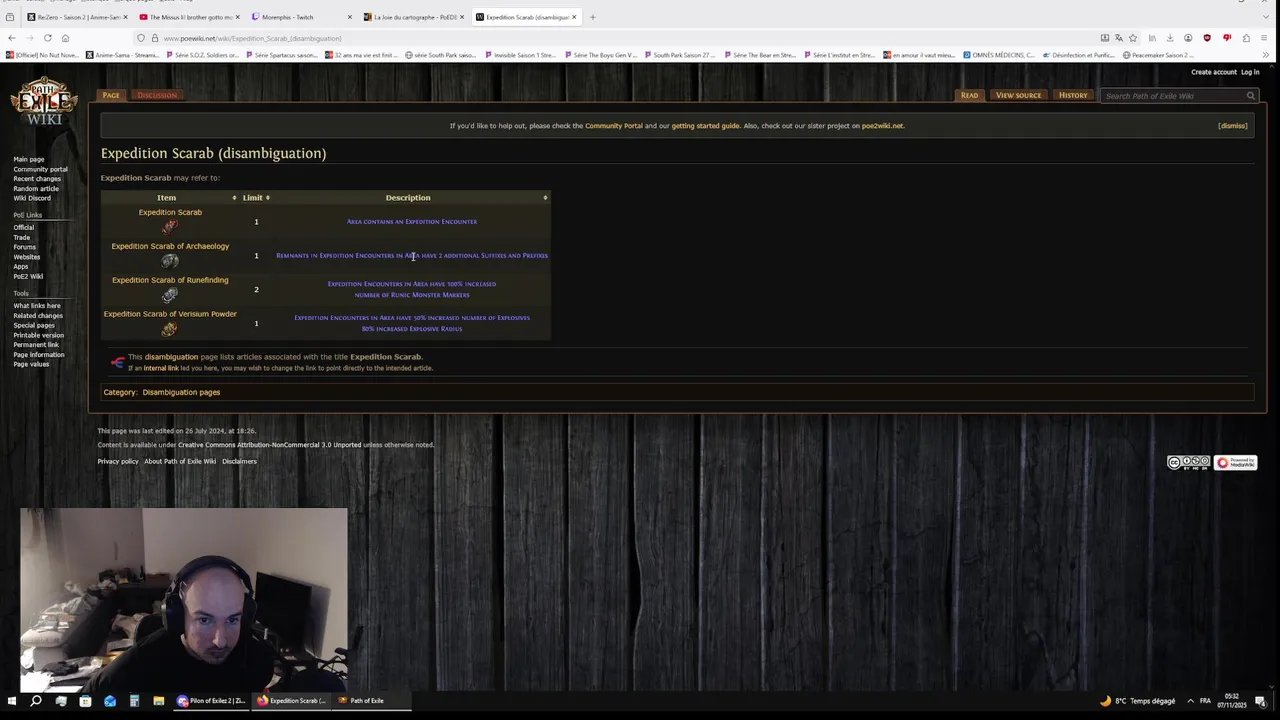This screenshot has width=1280, height=720.
Task: Open Printable version link
Action: coord(39,335)
